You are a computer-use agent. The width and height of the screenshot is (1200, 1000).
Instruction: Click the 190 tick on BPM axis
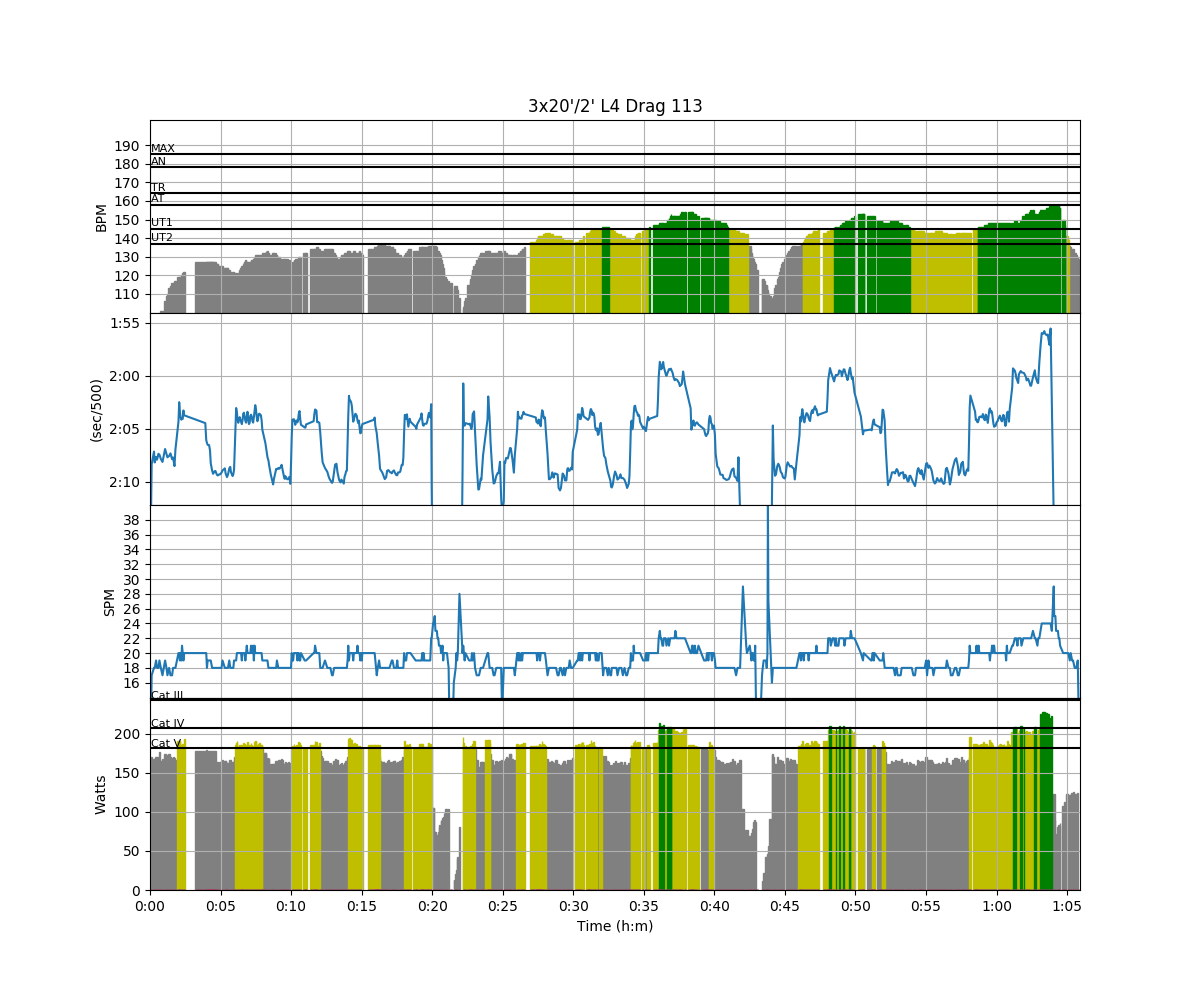tap(128, 146)
